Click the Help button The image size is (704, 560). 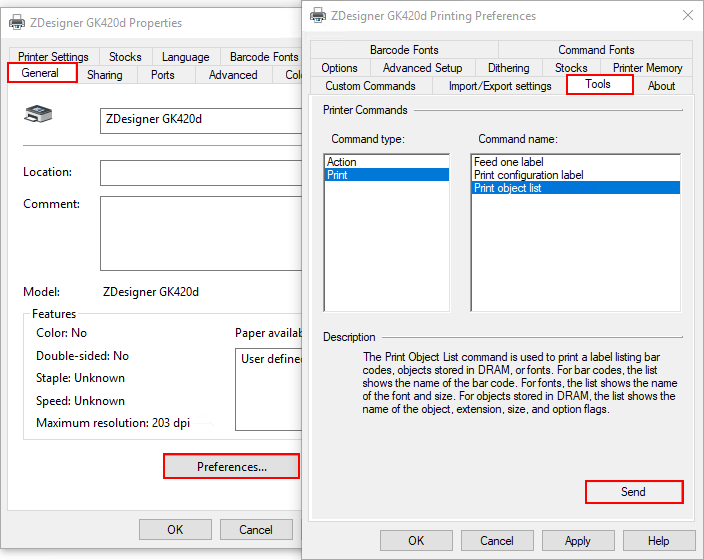click(658, 541)
